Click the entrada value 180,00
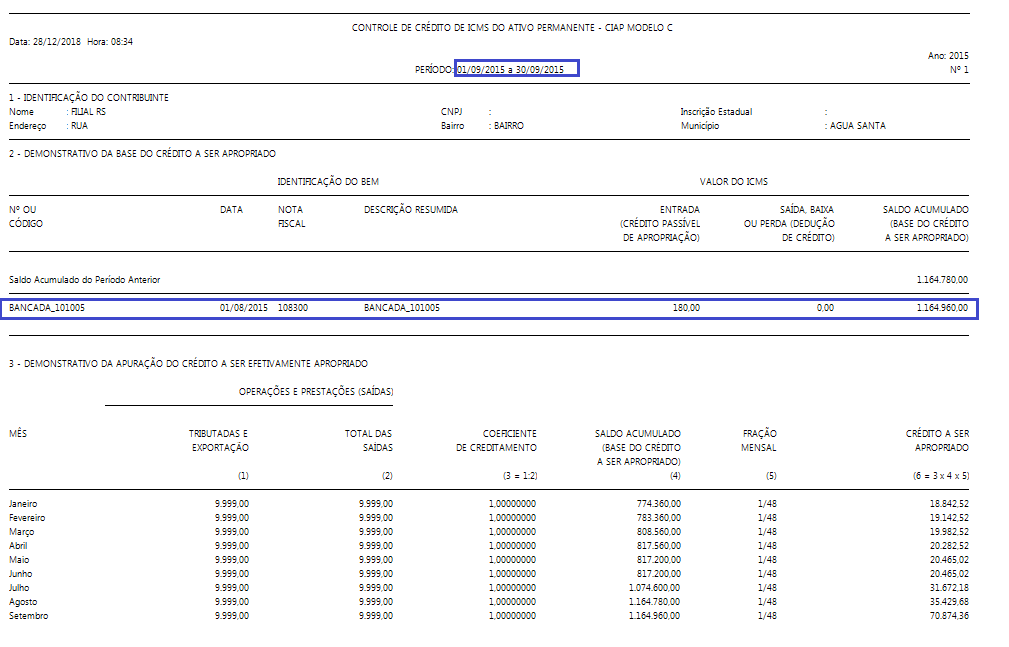Viewport: 1009px width, 647px height. 686,308
